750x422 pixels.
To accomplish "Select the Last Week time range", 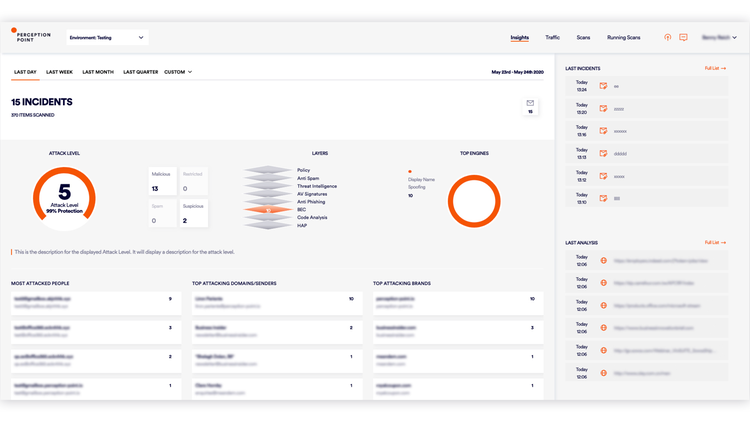I will click(x=59, y=72).
